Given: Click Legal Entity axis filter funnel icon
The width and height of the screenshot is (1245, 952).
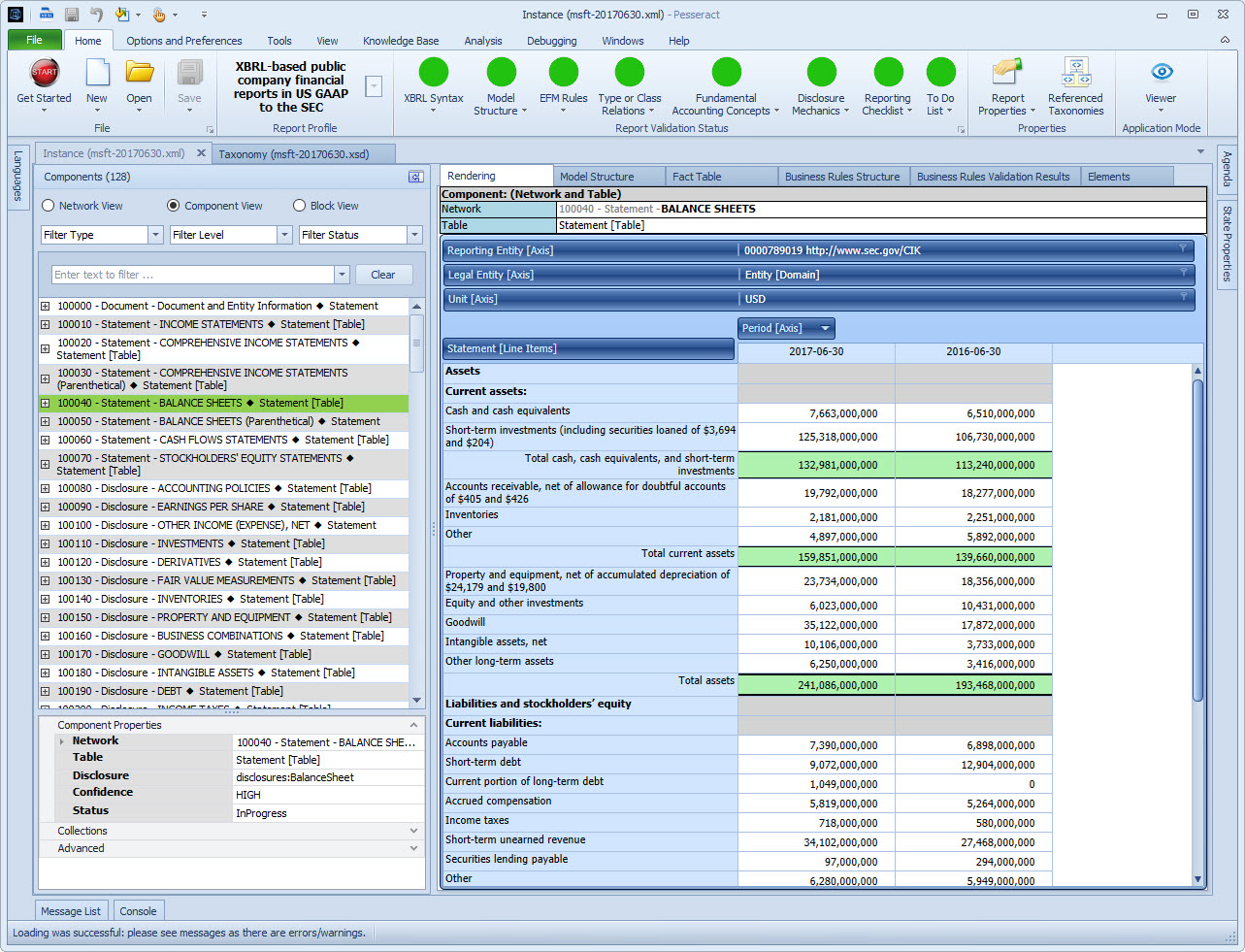Looking at the screenshot, I should [x=1183, y=274].
